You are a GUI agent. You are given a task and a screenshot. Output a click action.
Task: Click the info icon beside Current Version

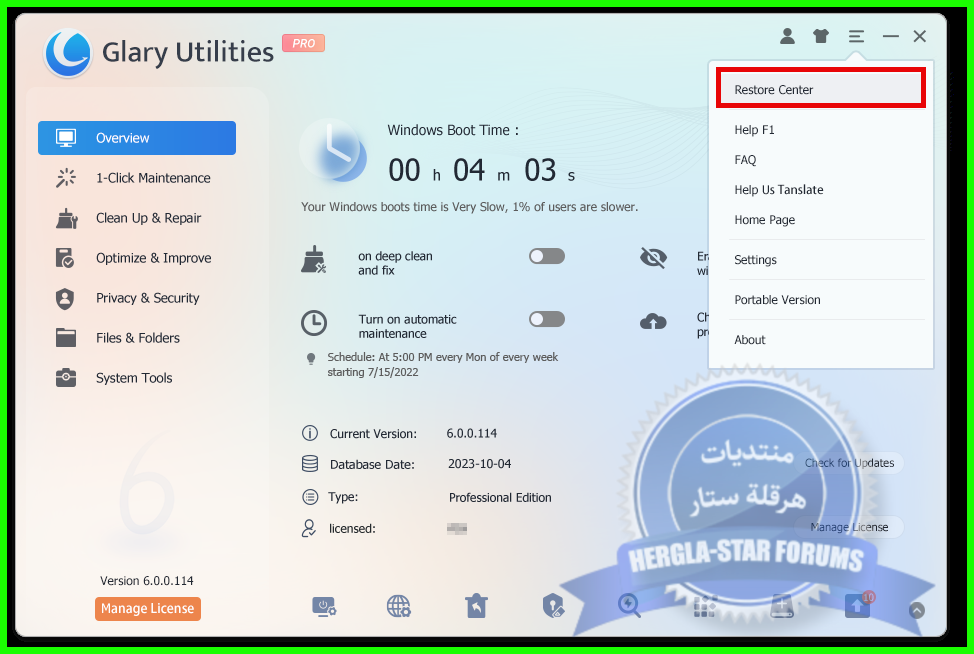[x=309, y=433]
